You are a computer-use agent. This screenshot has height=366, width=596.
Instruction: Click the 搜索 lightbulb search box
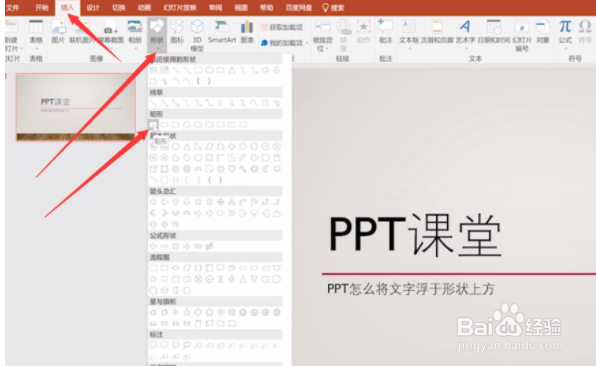point(333,7)
